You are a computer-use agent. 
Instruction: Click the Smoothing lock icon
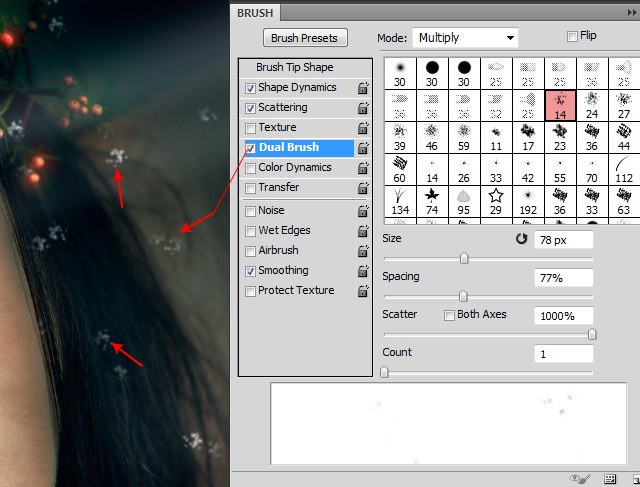(x=363, y=271)
